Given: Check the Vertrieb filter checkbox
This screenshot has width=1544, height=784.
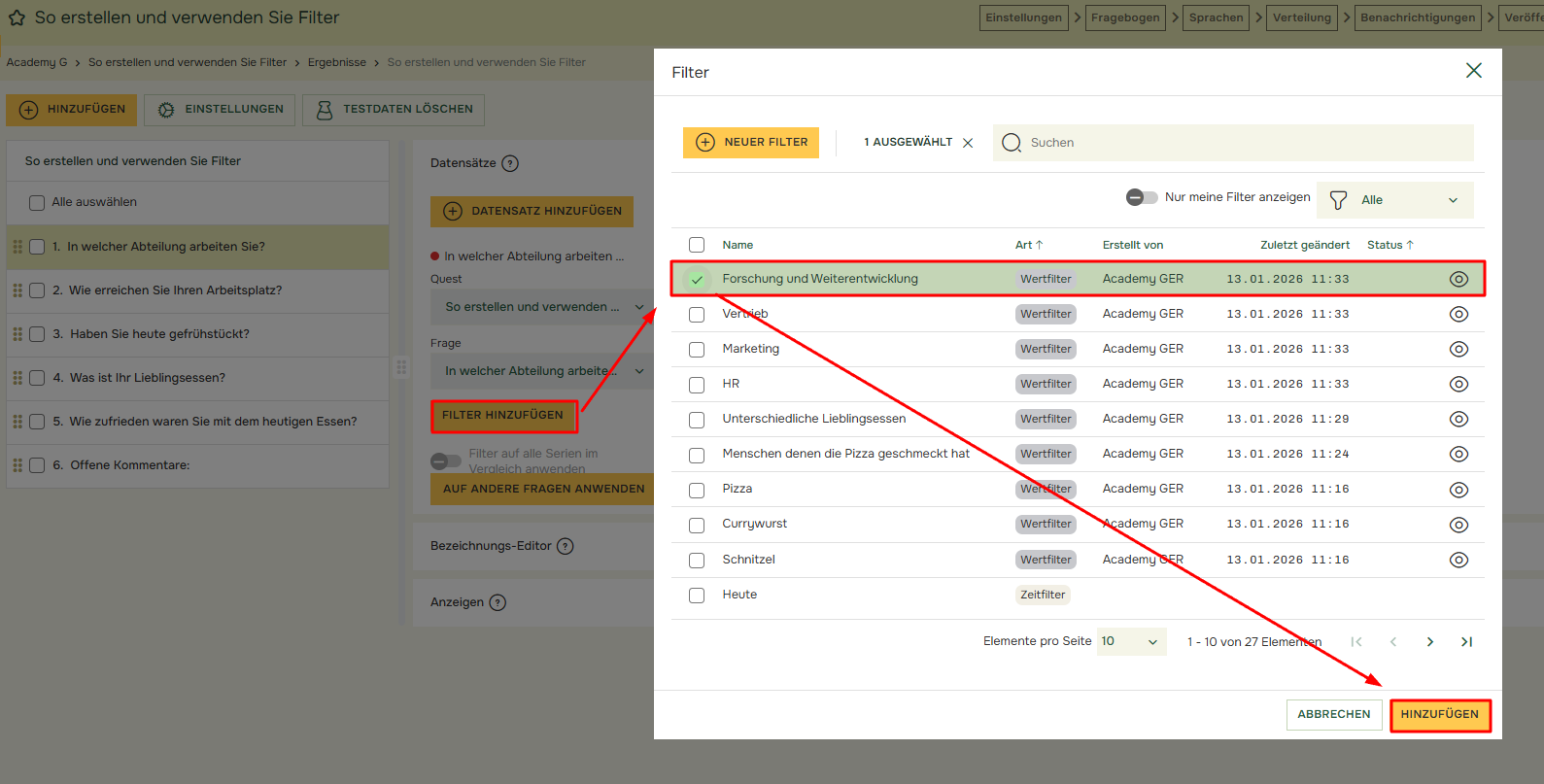Looking at the screenshot, I should pyautogui.click(x=697, y=315).
